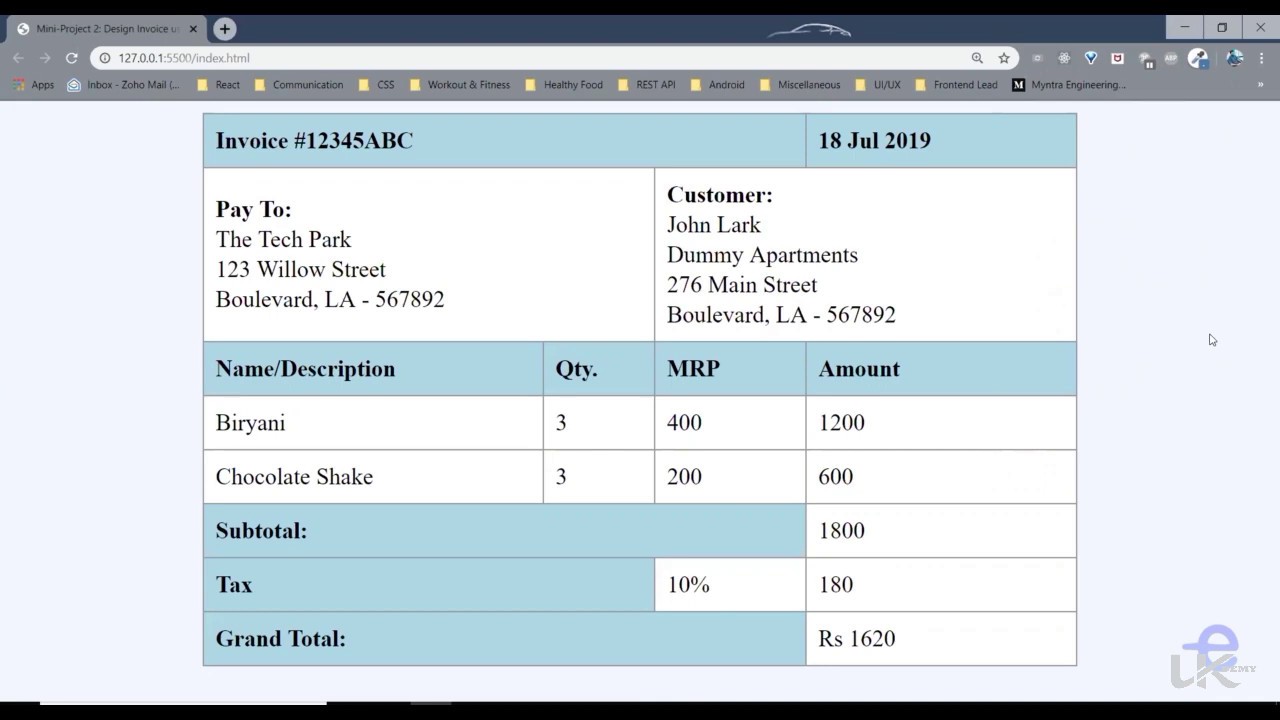Viewport: 1280px width, 720px height.
Task: Click the 276 Main Street line
Action: point(742,285)
